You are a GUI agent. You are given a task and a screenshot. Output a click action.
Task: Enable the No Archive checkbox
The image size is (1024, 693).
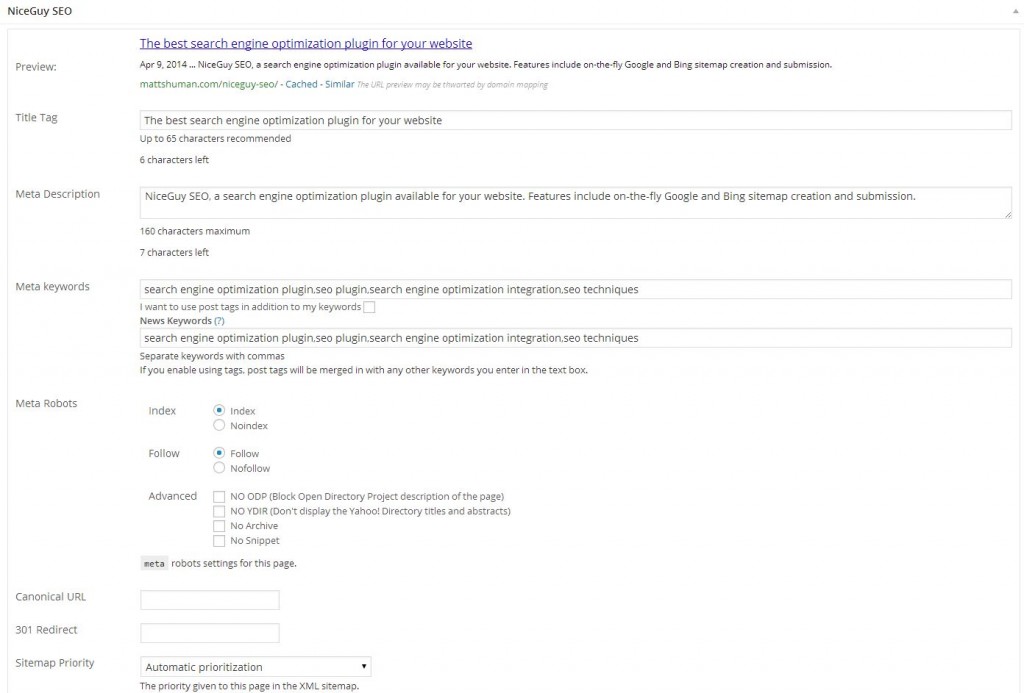[x=219, y=526]
